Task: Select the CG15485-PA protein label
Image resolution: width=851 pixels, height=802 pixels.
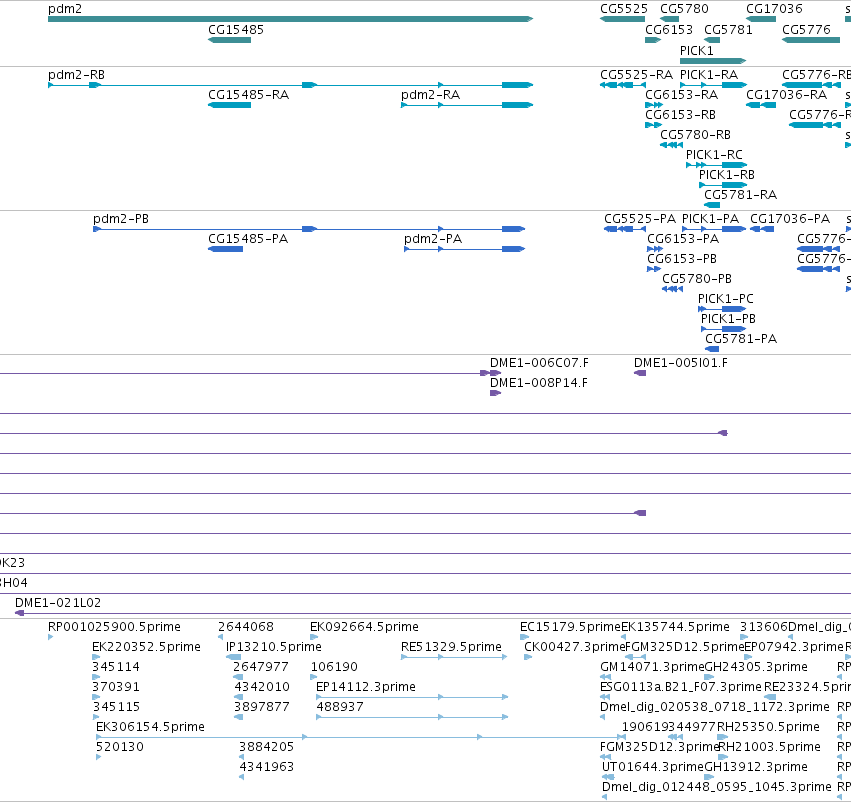Action: coord(248,239)
